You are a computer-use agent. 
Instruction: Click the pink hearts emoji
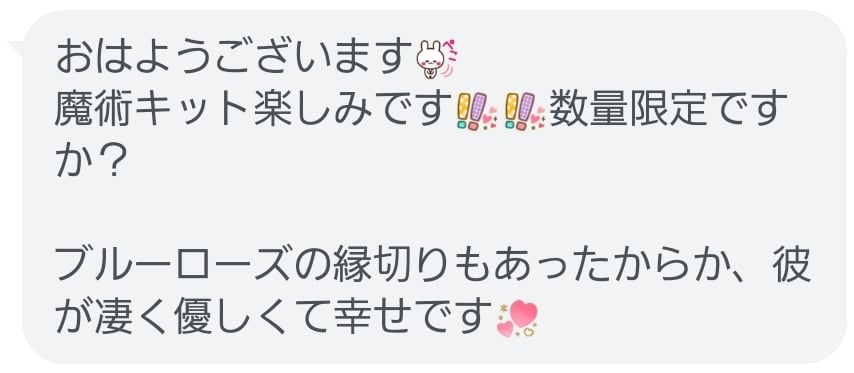pos(517,318)
